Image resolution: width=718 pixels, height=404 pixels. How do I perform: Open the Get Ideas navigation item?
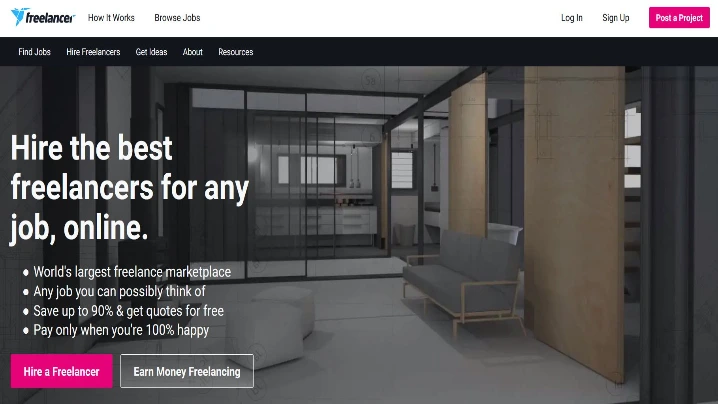152,52
